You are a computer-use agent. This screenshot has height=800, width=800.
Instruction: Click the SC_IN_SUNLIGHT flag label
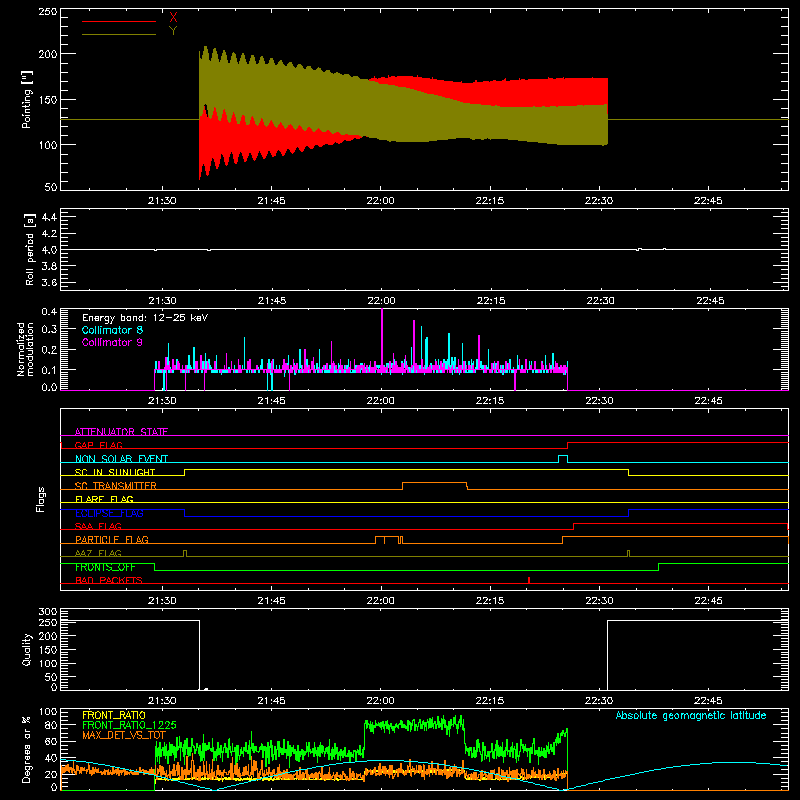[x=115, y=472]
